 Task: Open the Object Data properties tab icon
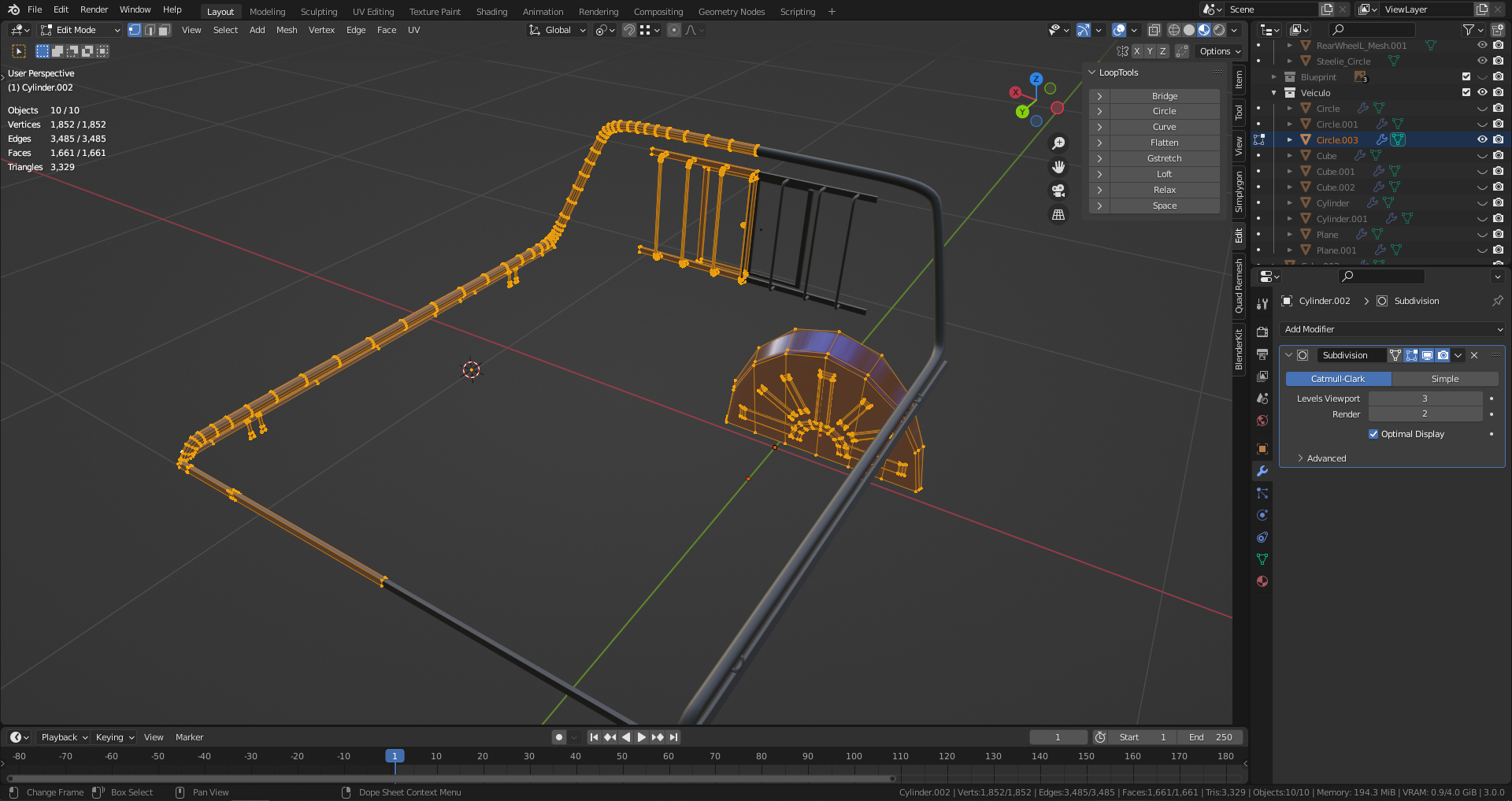pyautogui.click(x=1262, y=559)
